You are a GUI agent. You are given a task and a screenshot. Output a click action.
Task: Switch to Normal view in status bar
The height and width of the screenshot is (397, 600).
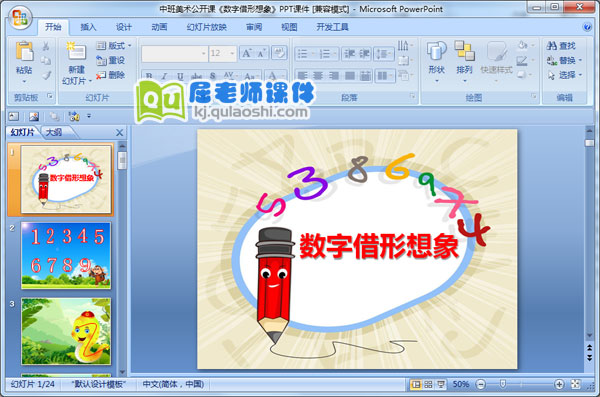pos(416,384)
